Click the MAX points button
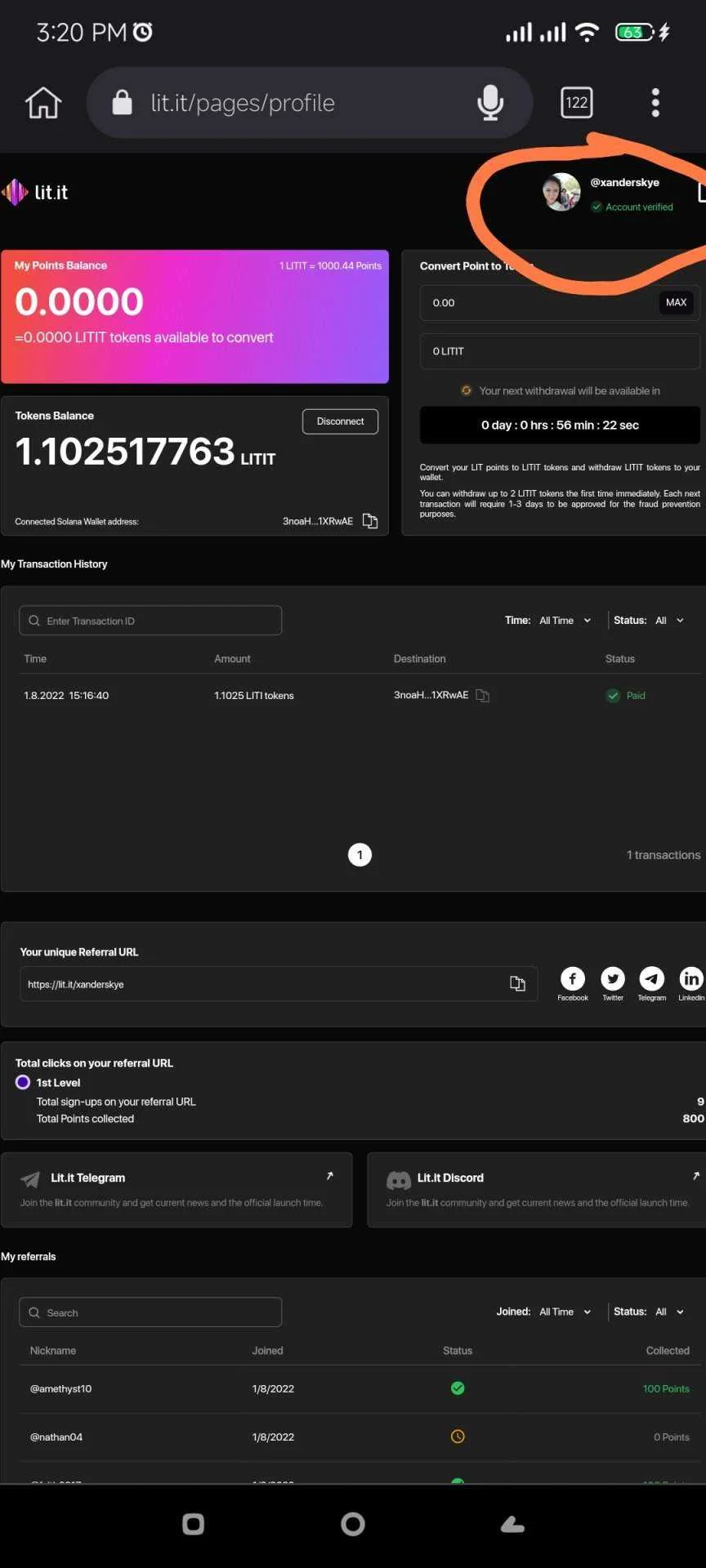 676,302
